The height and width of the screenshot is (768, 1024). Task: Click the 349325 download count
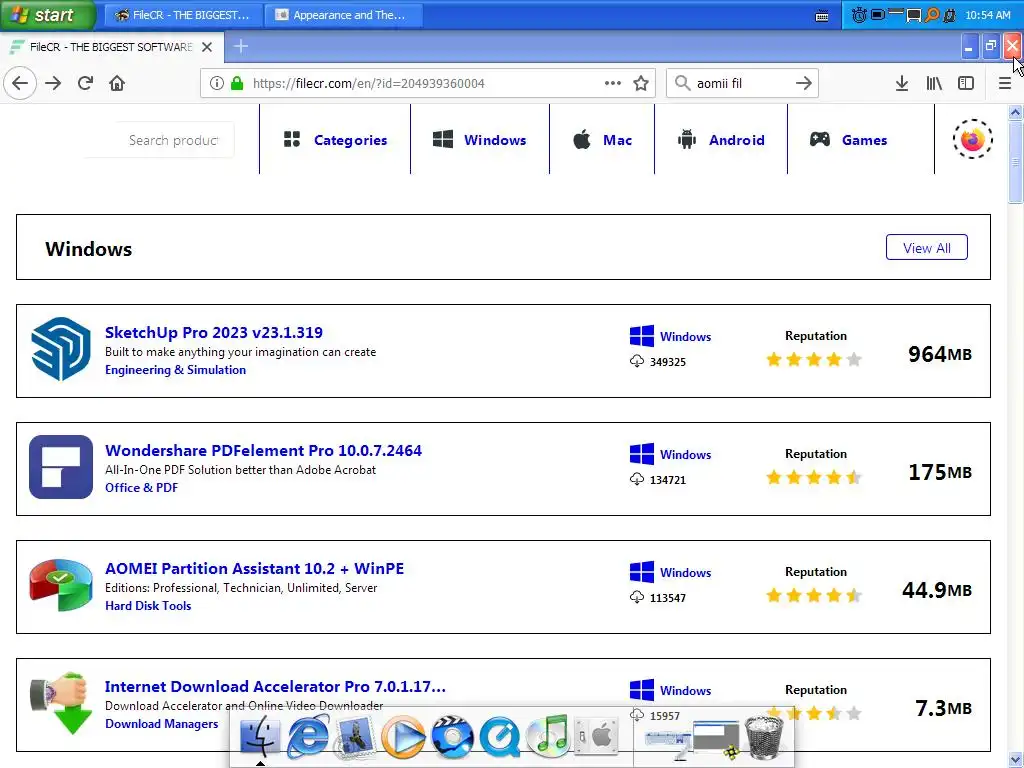pos(667,362)
